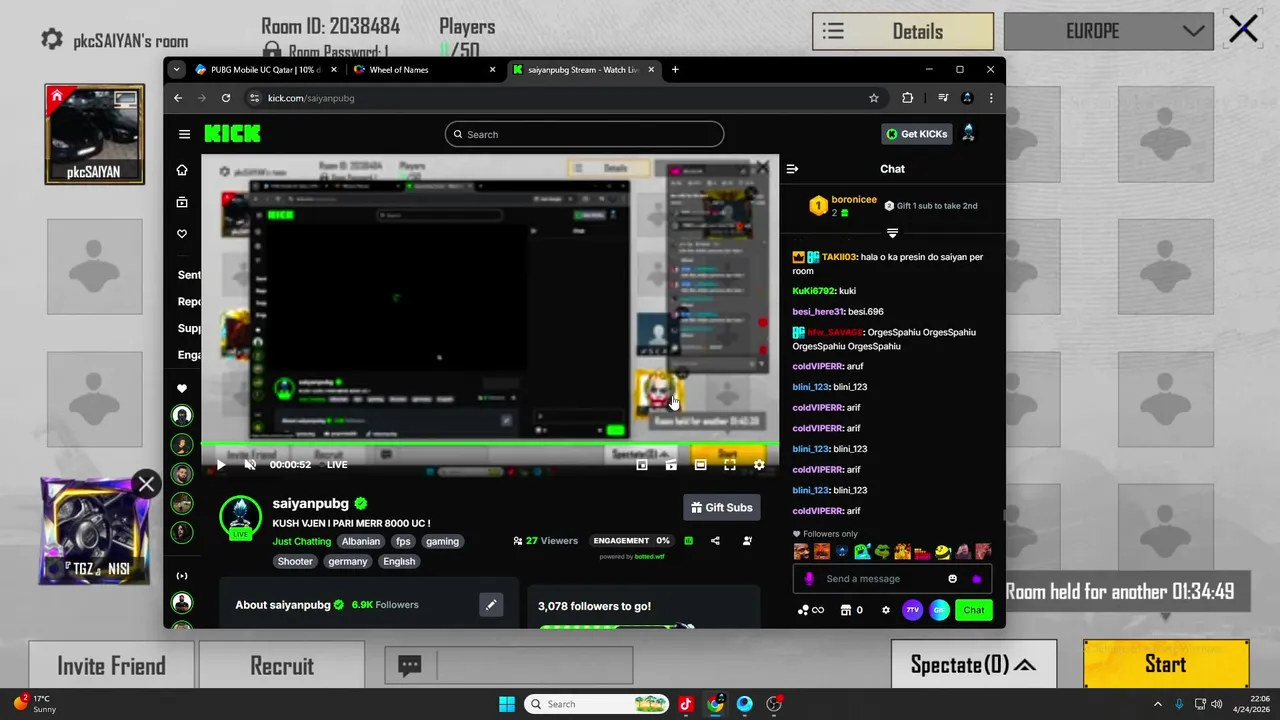The height and width of the screenshot is (720, 1280).
Task: Click the followers goal progress bar
Action: (615, 627)
